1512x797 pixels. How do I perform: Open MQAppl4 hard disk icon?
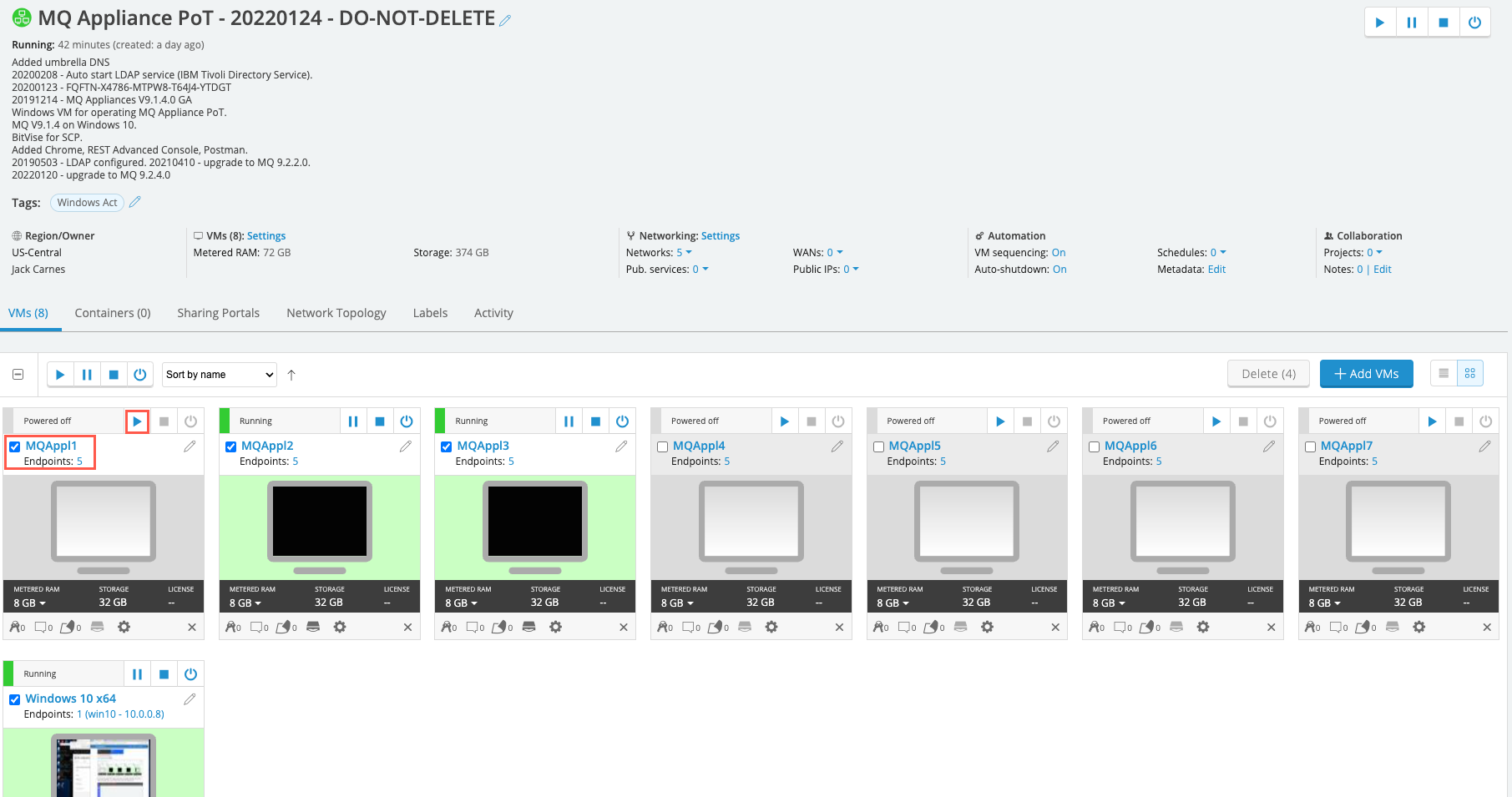(745, 627)
